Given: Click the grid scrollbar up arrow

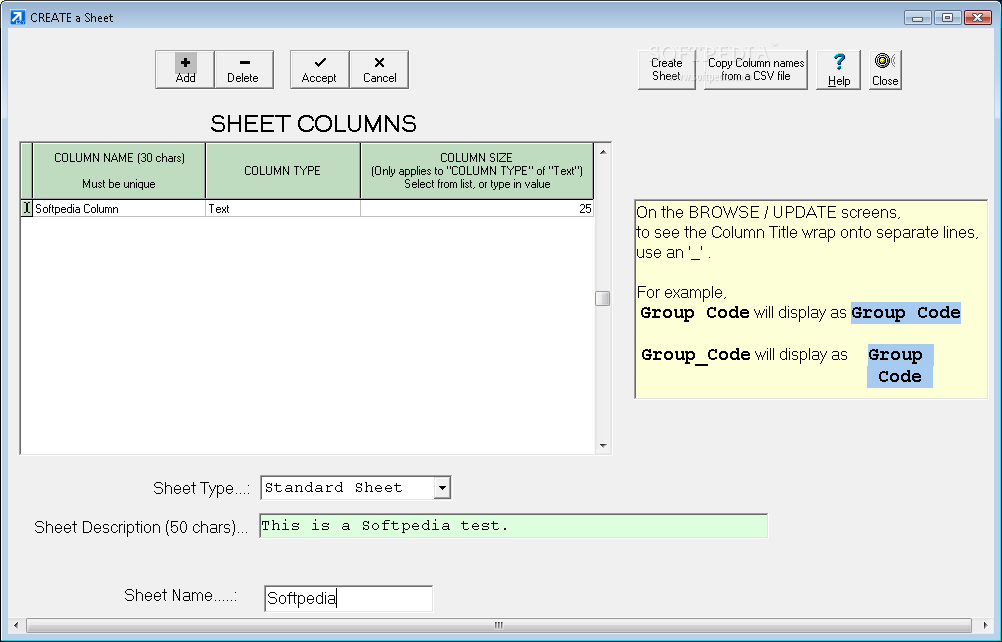Looking at the screenshot, I should (x=603, y=152).
